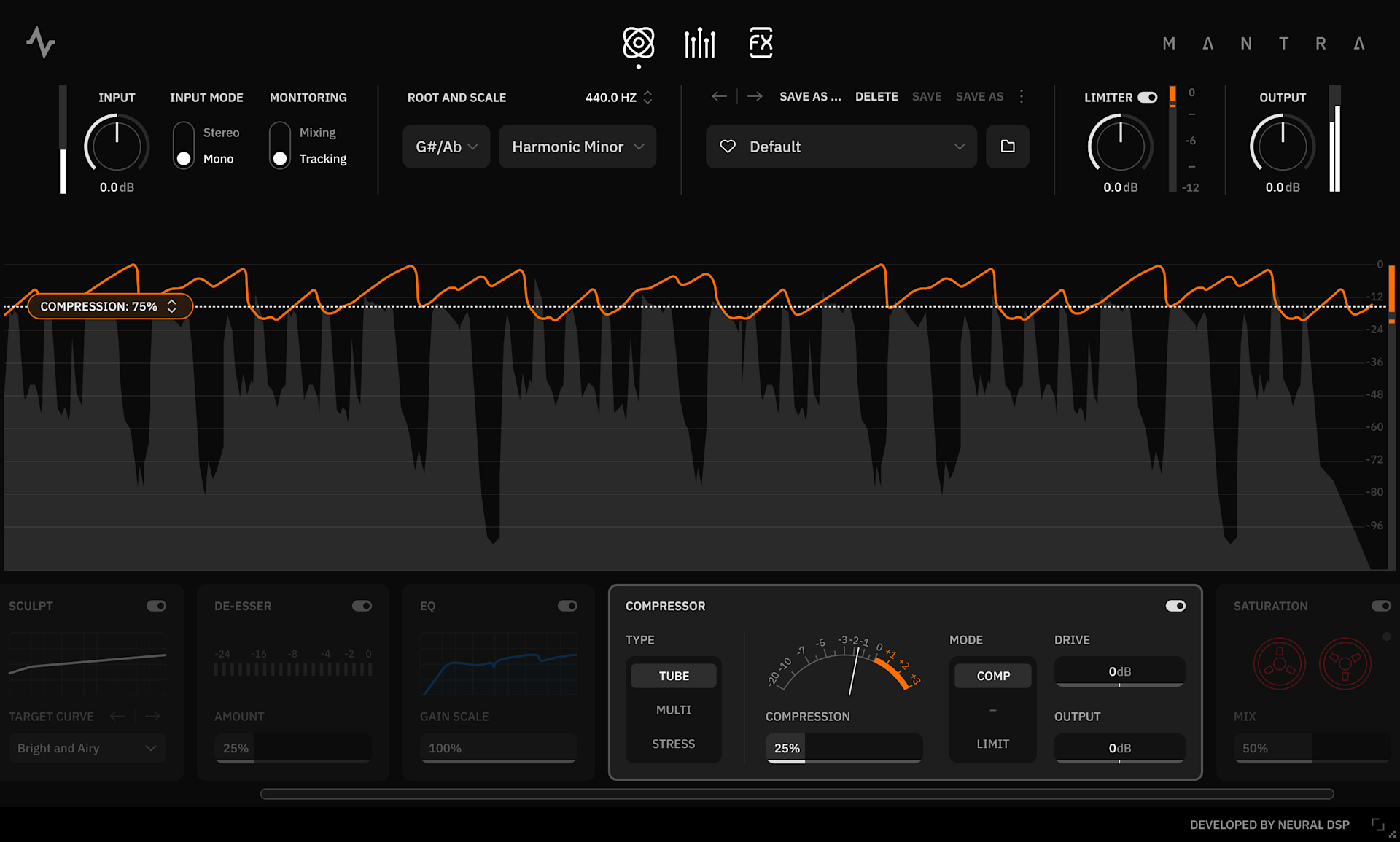The image size is (1400, 842).
Task: Expand the Harmonic Minor scale dropdown
Action: tap(577, 147)
